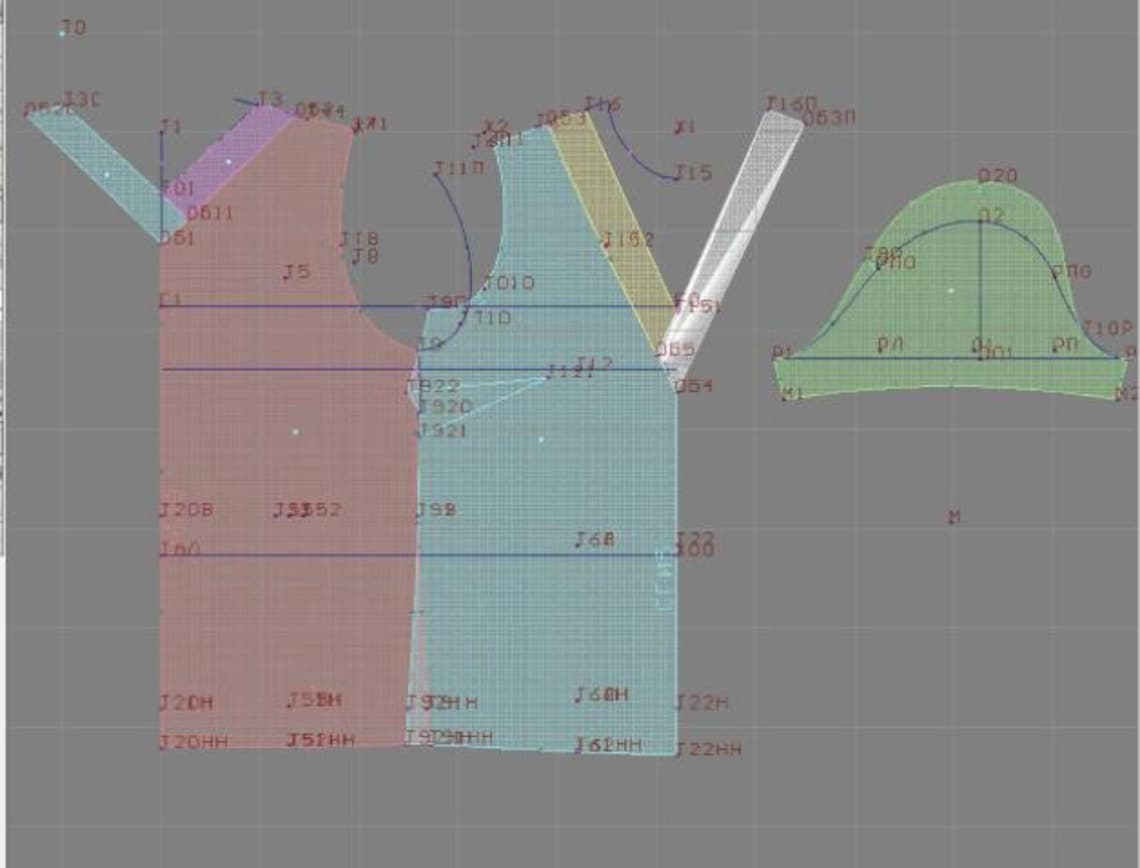Screen dimensions: 1140x868
Task: Select the teal strip piece at left
Action: (x=107, y=174)
